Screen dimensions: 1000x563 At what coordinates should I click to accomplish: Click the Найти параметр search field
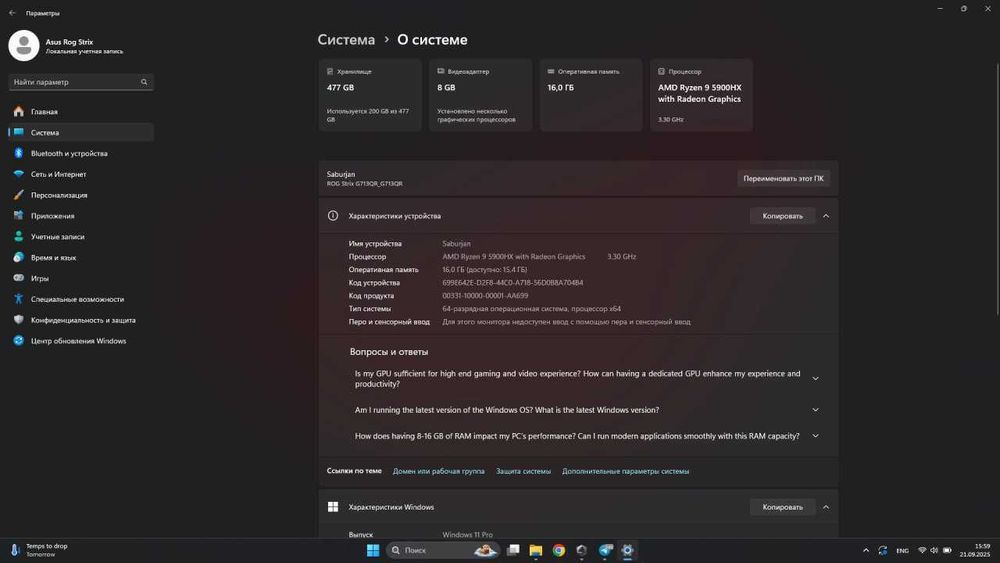click(x=81, y=82)
